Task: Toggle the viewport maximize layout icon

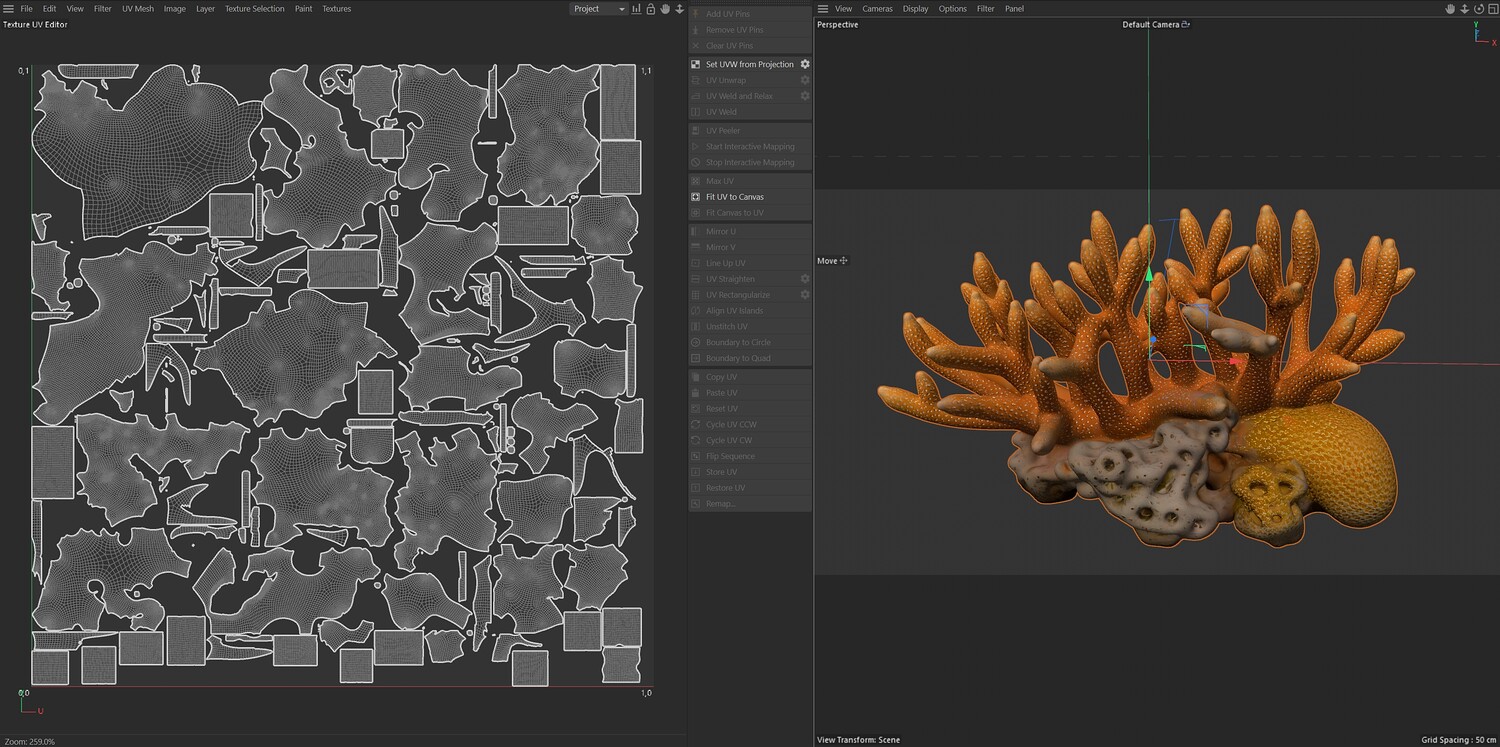Action: coord(1493,9)
